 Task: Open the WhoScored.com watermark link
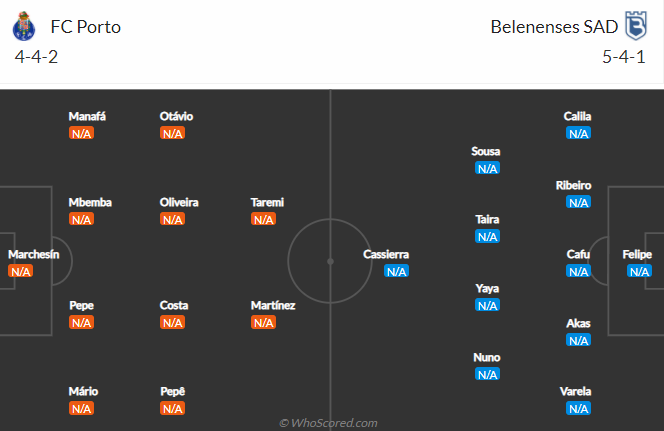click(328, 423)
